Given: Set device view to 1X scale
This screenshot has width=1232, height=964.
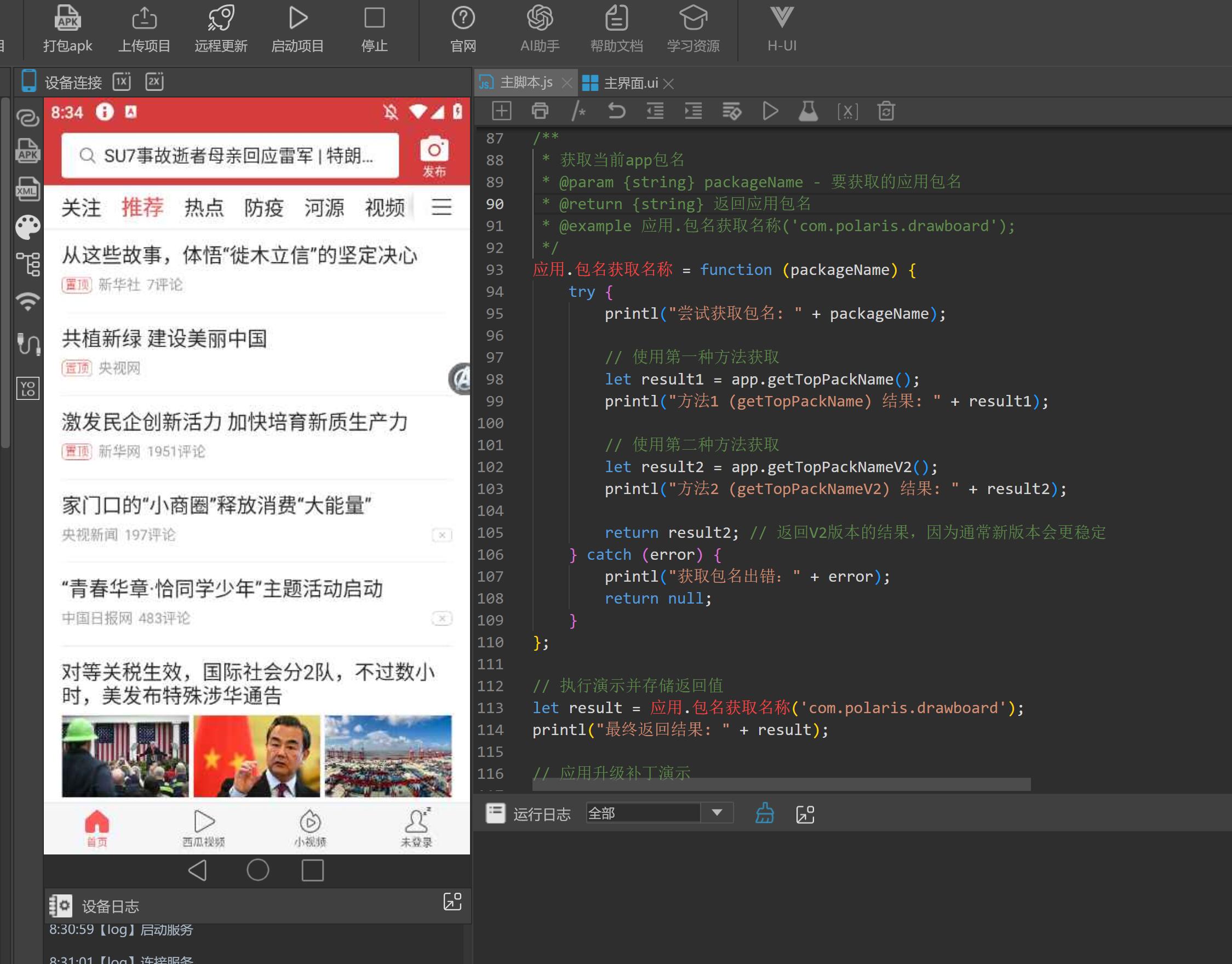Looking at the screenshot, I should click(122, 82).
